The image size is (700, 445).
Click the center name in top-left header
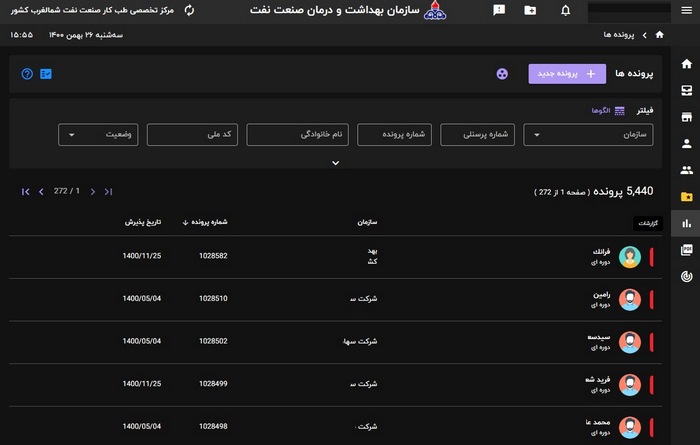(x=92, y=10)
